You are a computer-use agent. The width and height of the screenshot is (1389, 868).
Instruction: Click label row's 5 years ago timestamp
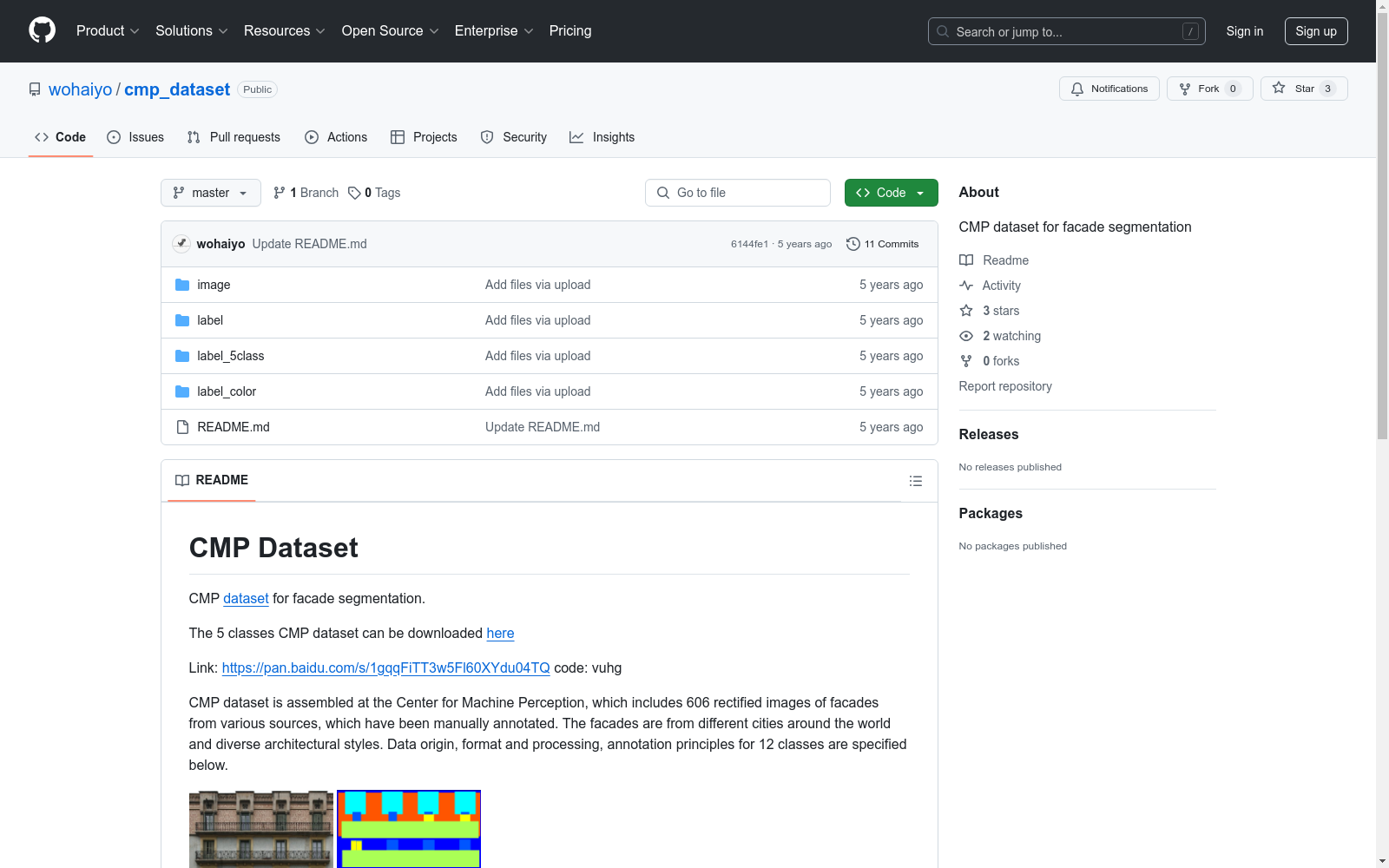tap(891, 320)
